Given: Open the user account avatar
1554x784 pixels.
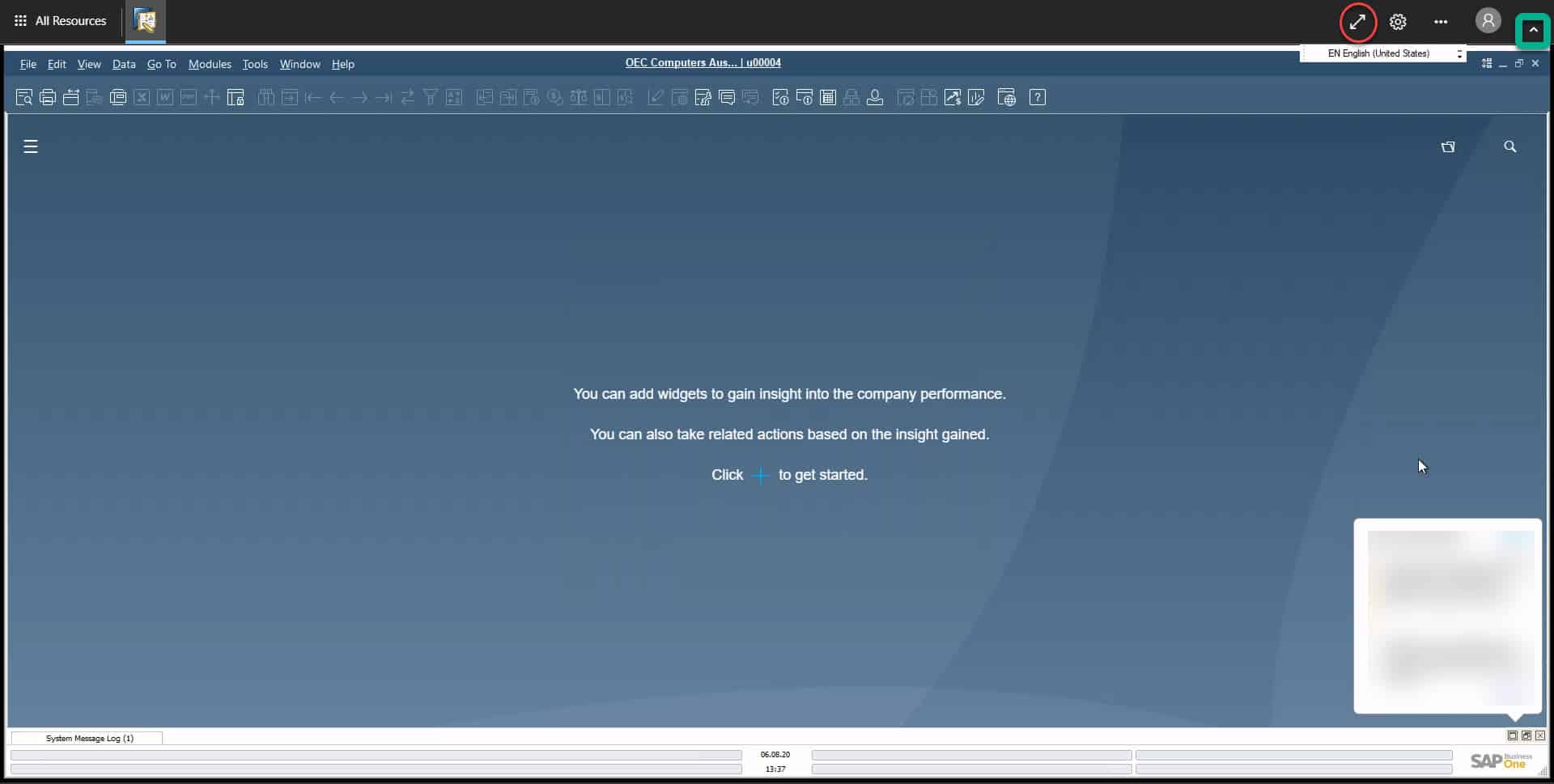Looking at the screenshot, I should click(1488, 21).
